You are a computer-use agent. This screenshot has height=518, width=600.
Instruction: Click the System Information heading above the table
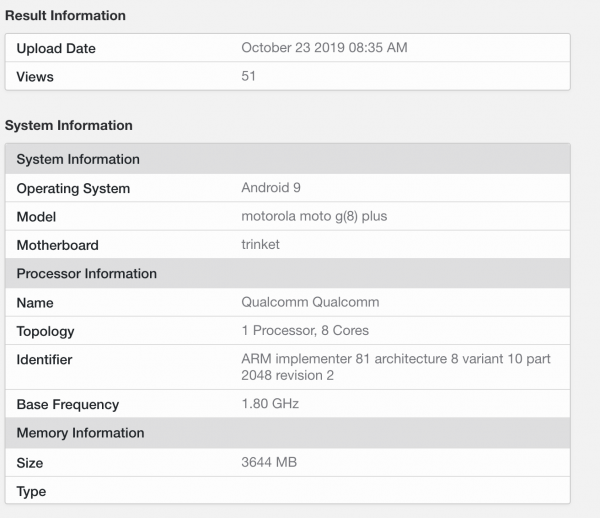(x=69, y=125)
